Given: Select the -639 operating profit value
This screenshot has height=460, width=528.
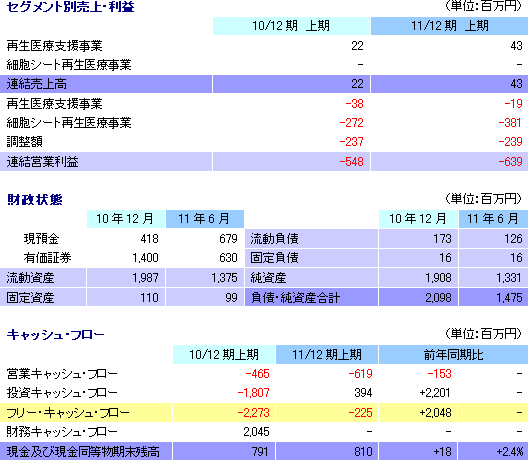Looking at the screenshot, I should tap(510, 162).
